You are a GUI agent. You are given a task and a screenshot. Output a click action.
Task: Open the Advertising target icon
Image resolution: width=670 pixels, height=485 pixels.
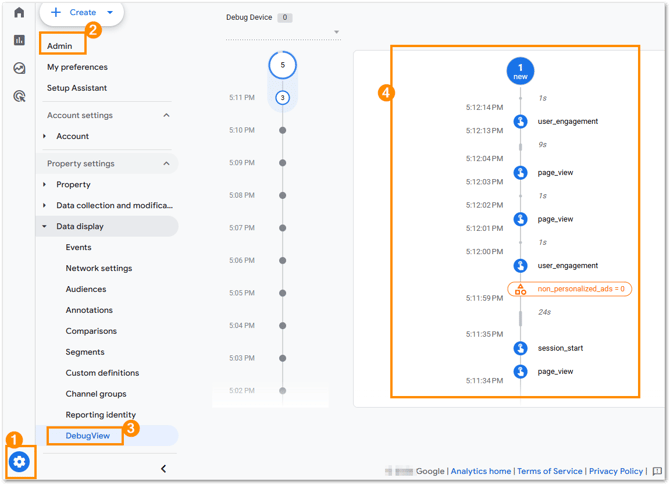point(19,96)
